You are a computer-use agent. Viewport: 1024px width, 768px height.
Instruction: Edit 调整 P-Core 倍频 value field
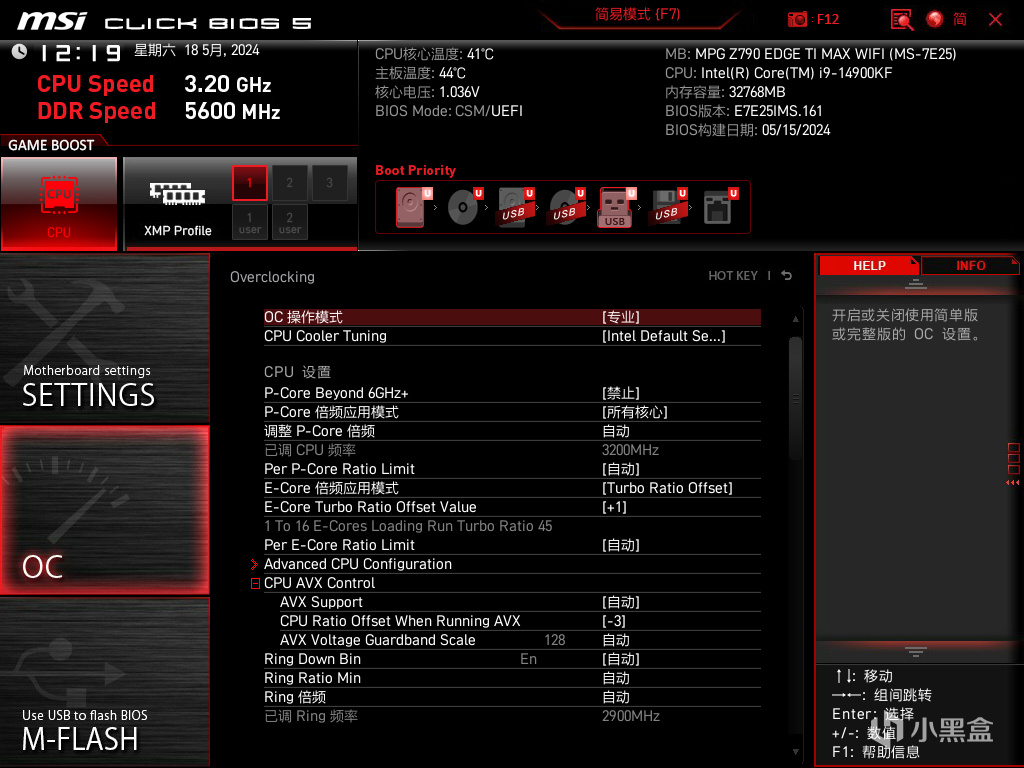coord(616,431)
